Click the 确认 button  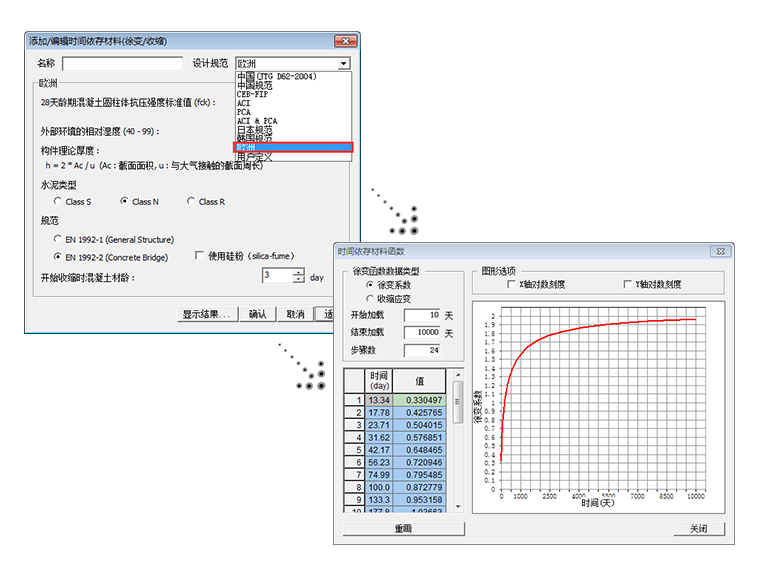[257, 314]
